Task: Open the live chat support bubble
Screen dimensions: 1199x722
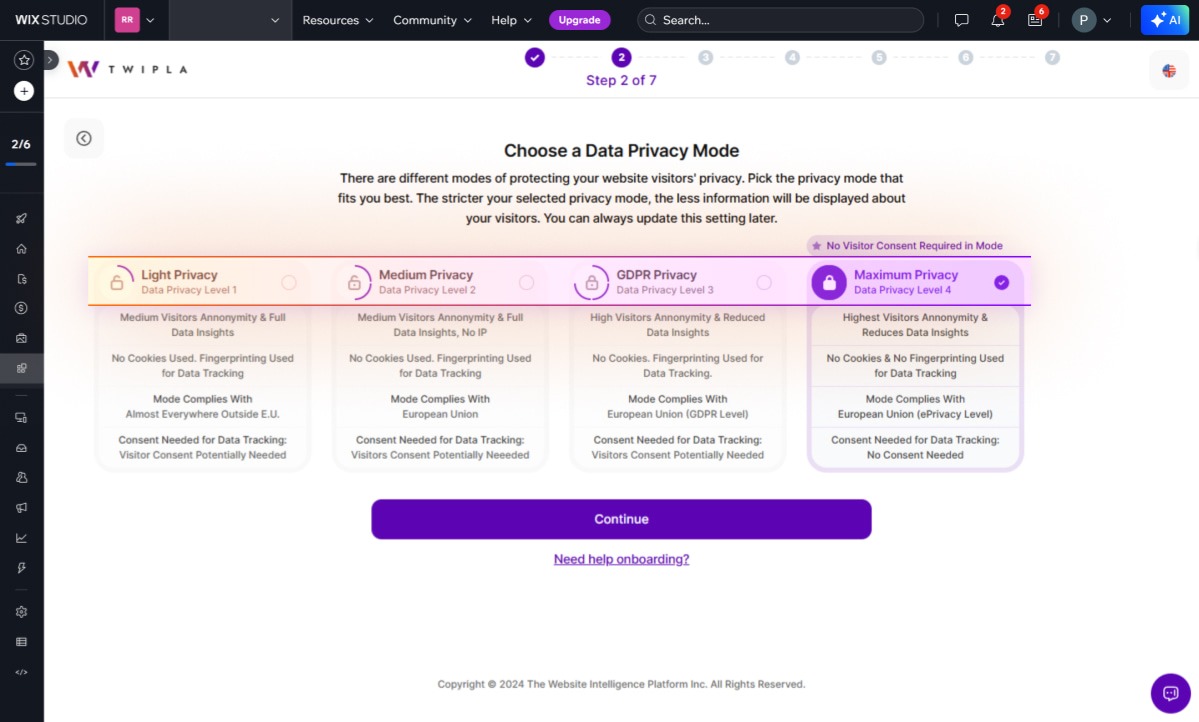Action: pos(1170,693)
